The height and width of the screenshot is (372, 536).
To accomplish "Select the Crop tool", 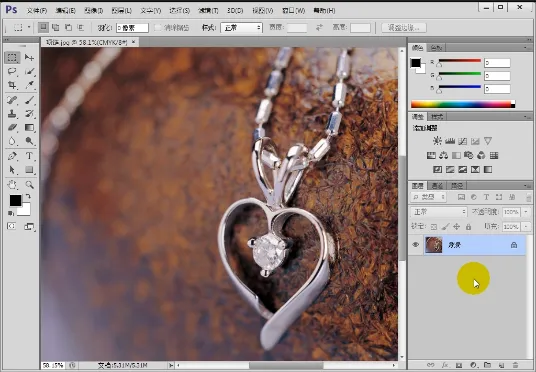I will click(x=12, y=85).
